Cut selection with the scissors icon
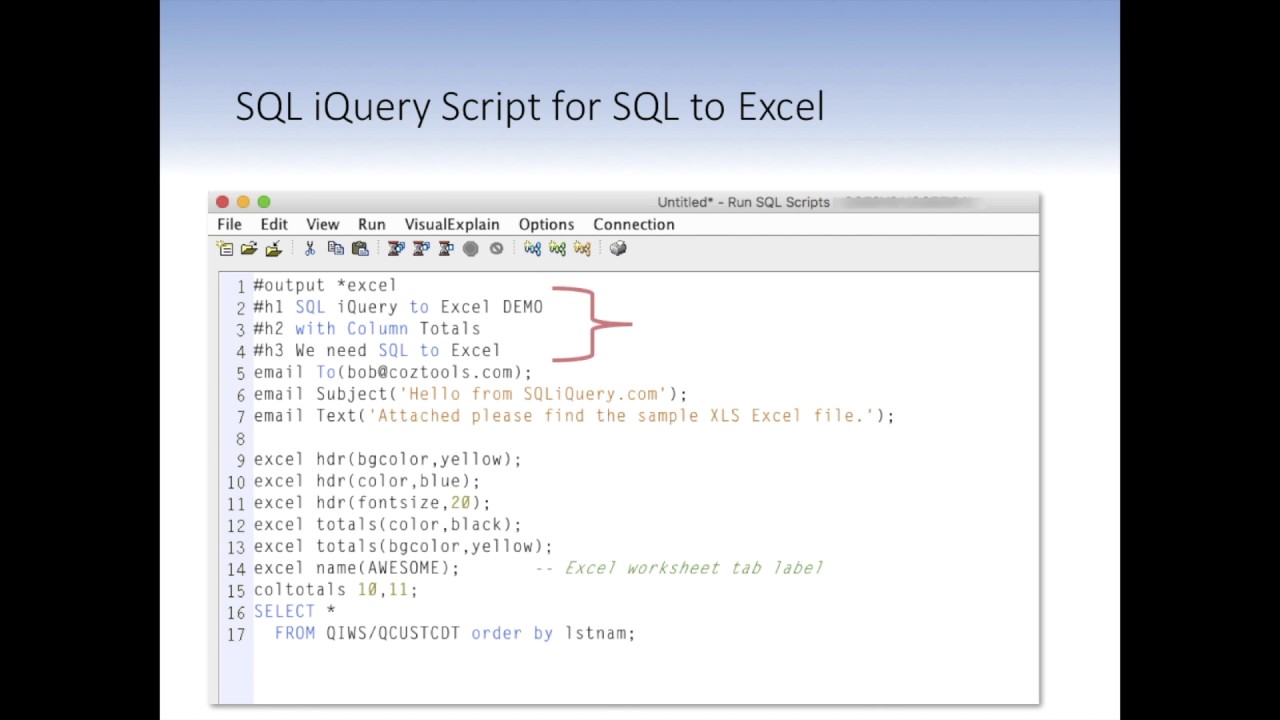Screen dimensions: 1280x720 tap(310, 249)
